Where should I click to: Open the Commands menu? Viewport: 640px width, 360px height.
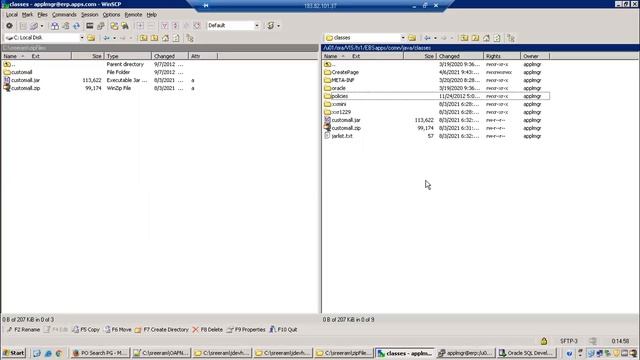[x=64, y=15]
